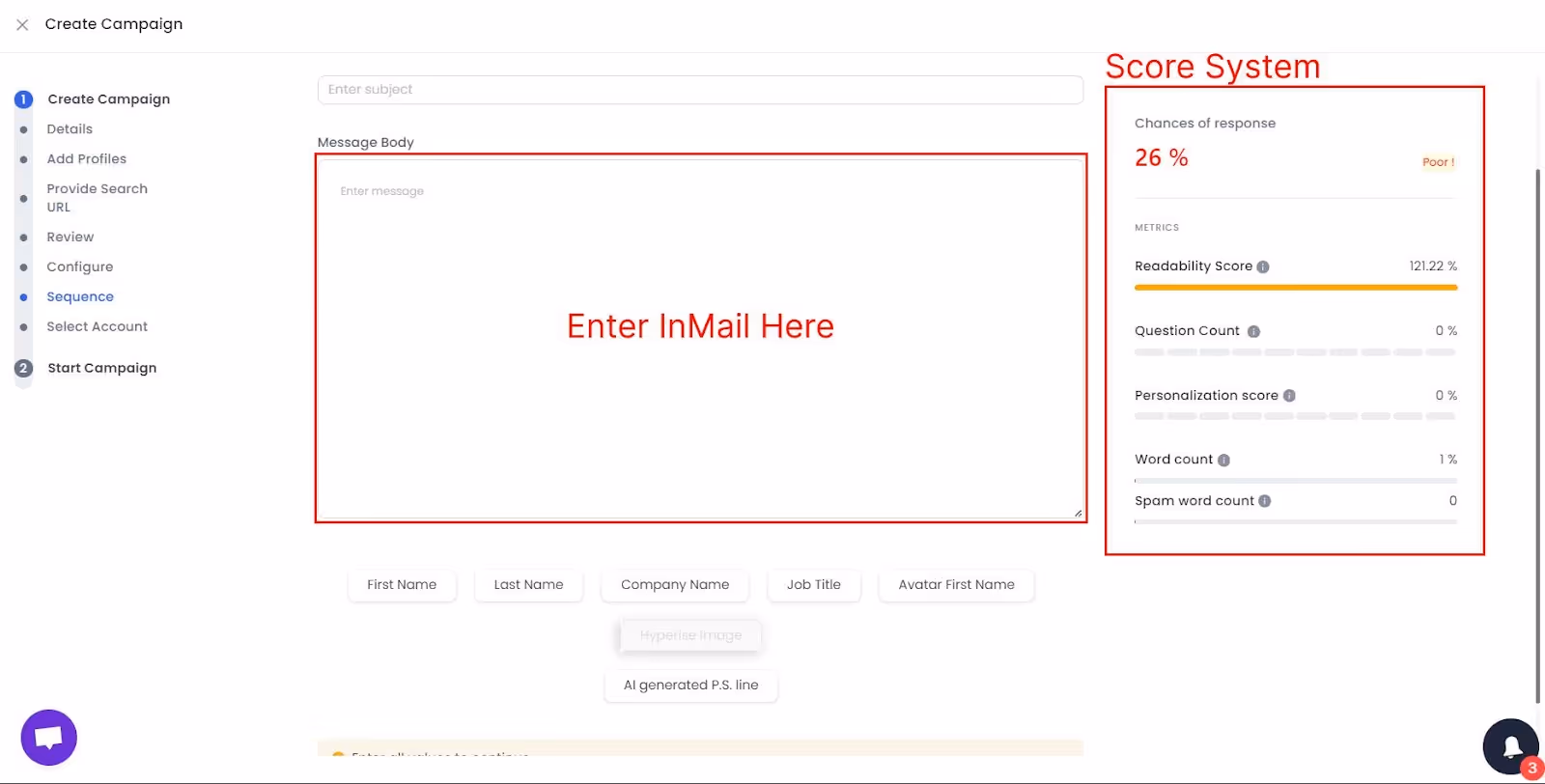
Task: Open the Review step
Action: pyautogui.click(x=70, y=238)
